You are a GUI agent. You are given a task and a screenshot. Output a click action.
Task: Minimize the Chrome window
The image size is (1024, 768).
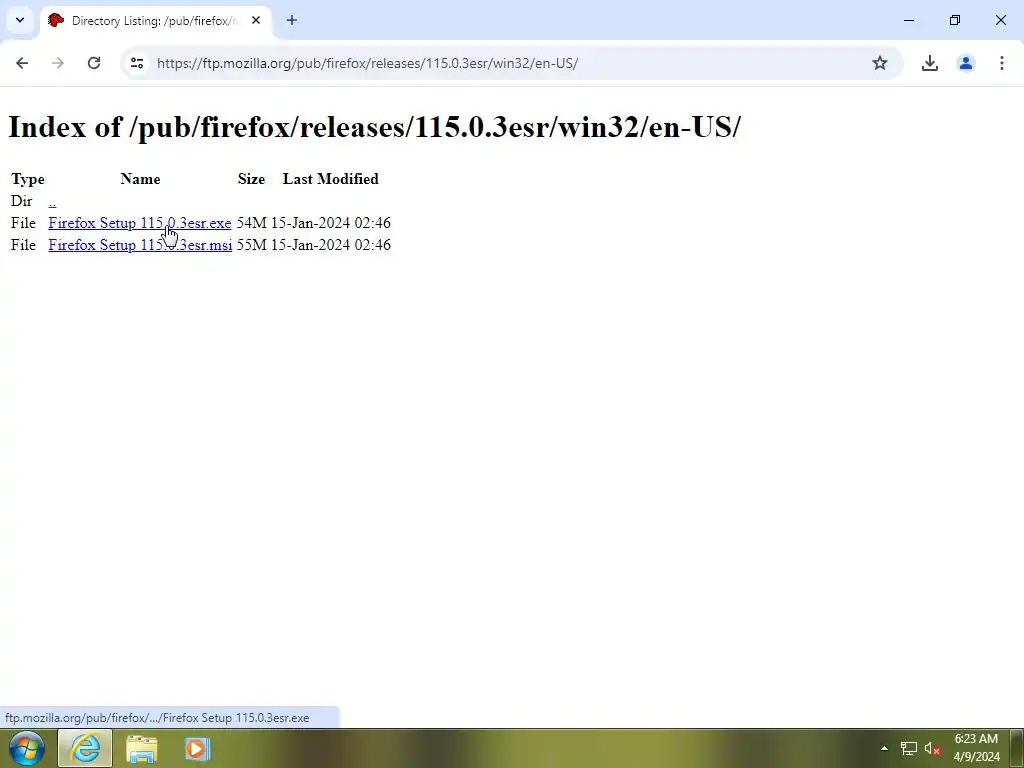(908, 20)
